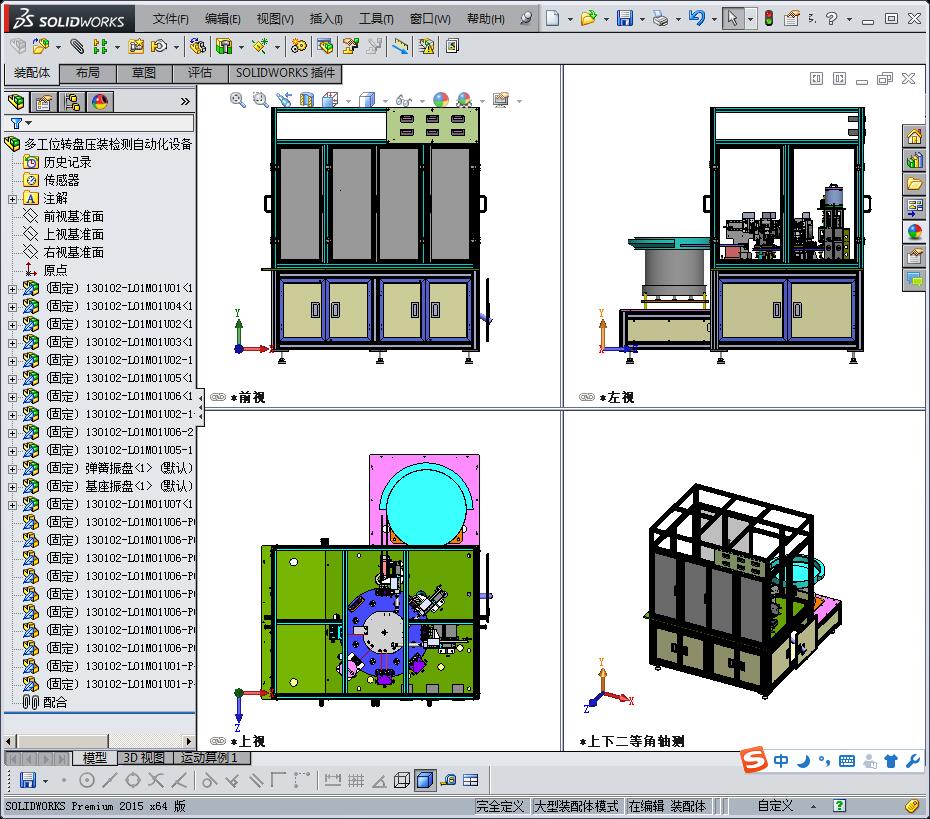Switch to the 评估 tab
This screenshot has width=930, height=819.
coord(200,73)
